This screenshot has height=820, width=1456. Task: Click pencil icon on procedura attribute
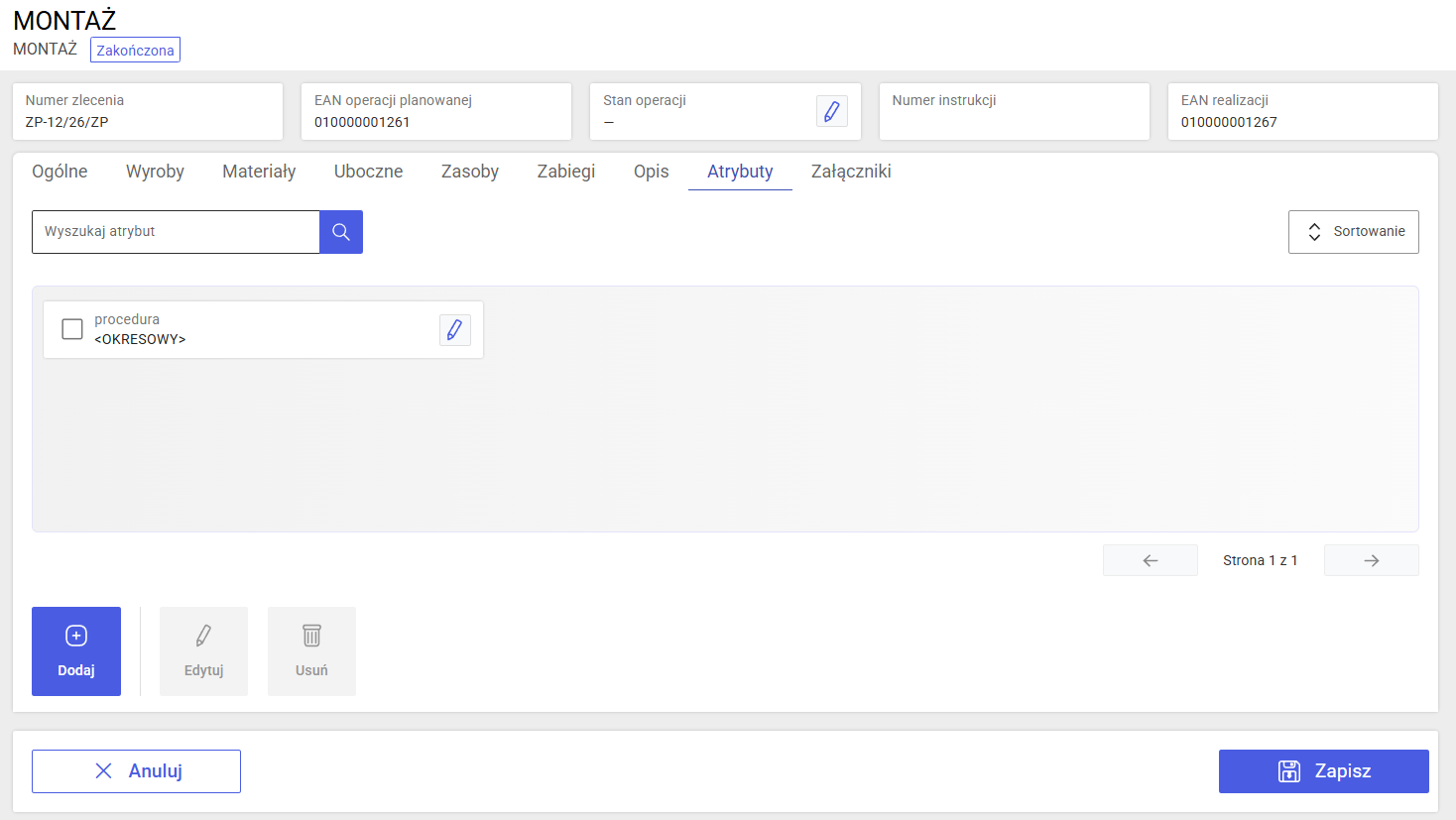455,330
